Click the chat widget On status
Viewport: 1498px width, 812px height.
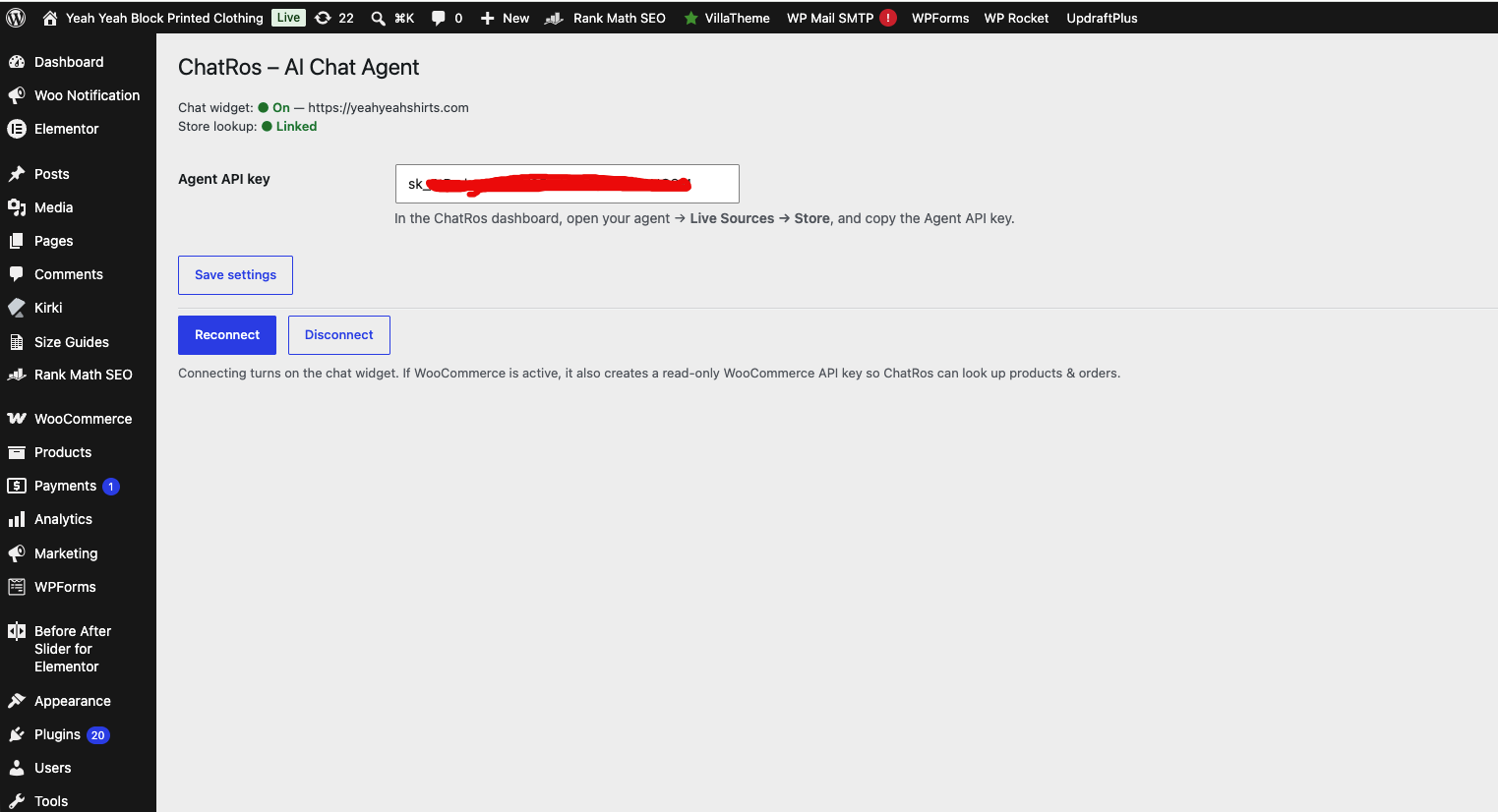281,108
